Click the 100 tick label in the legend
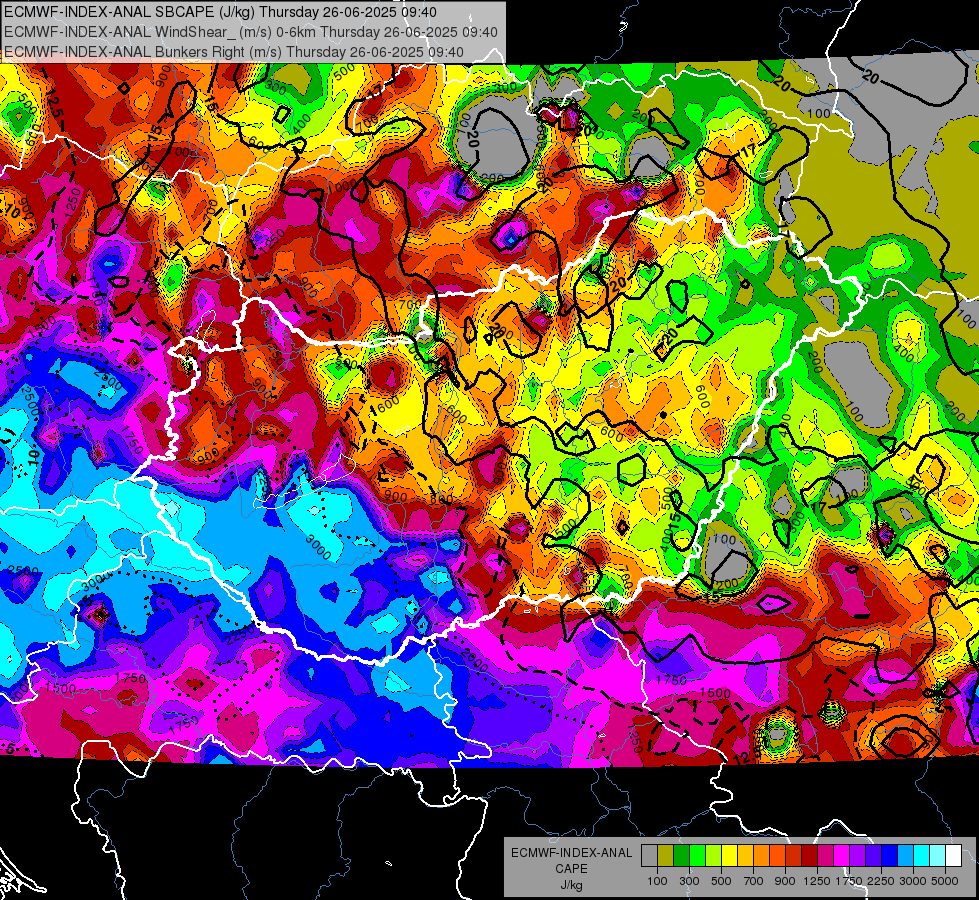This screenshot has width=979, height=900. point(657,881)
